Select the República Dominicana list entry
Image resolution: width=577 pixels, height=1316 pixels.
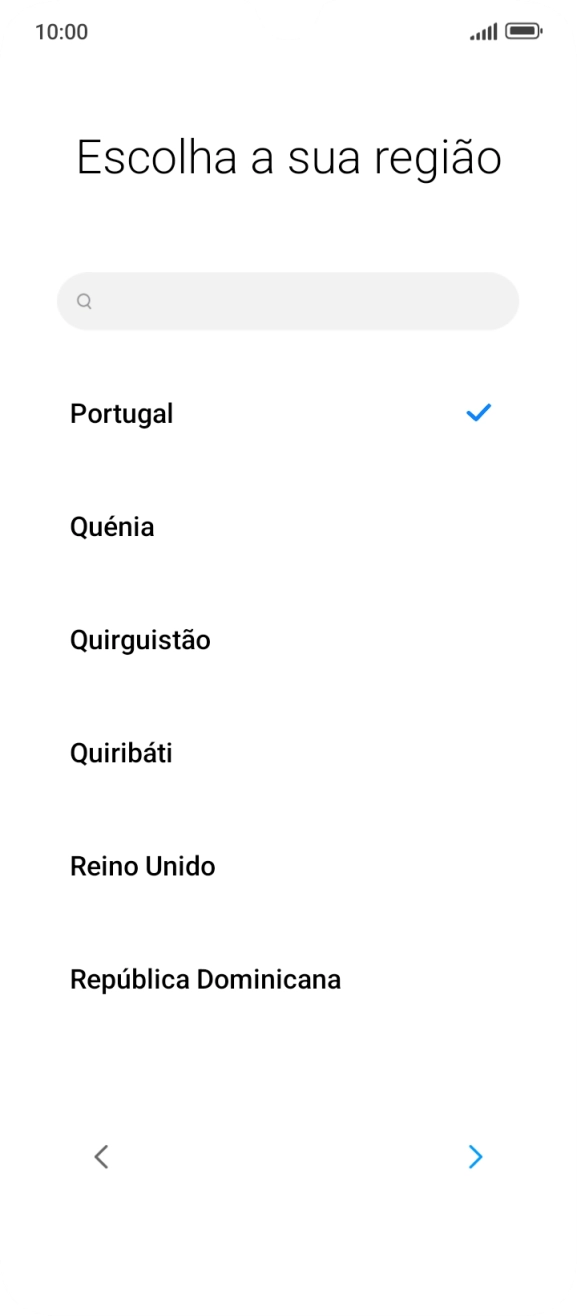(x=204, y=979)
